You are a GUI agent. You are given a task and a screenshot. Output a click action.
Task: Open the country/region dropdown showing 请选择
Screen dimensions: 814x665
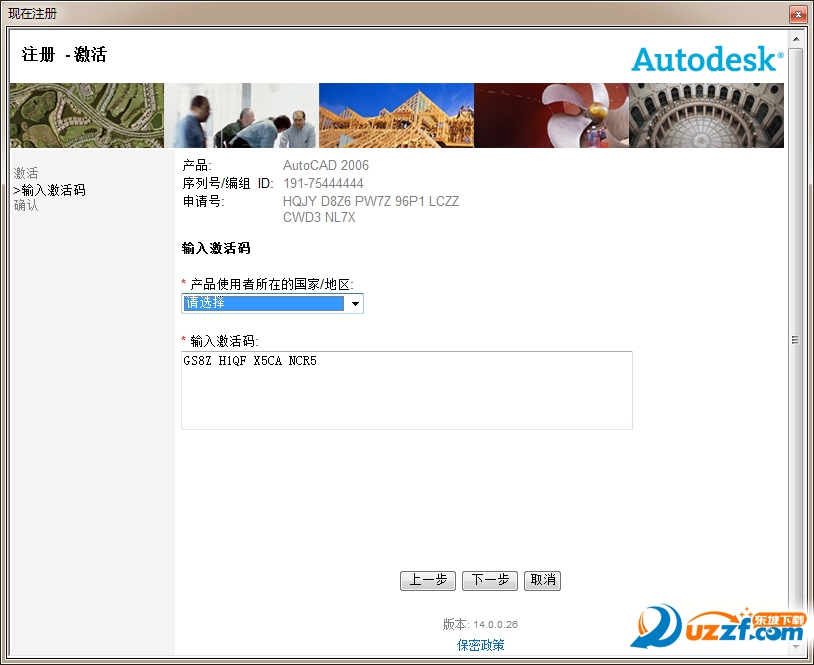click(x=272, y=303)
